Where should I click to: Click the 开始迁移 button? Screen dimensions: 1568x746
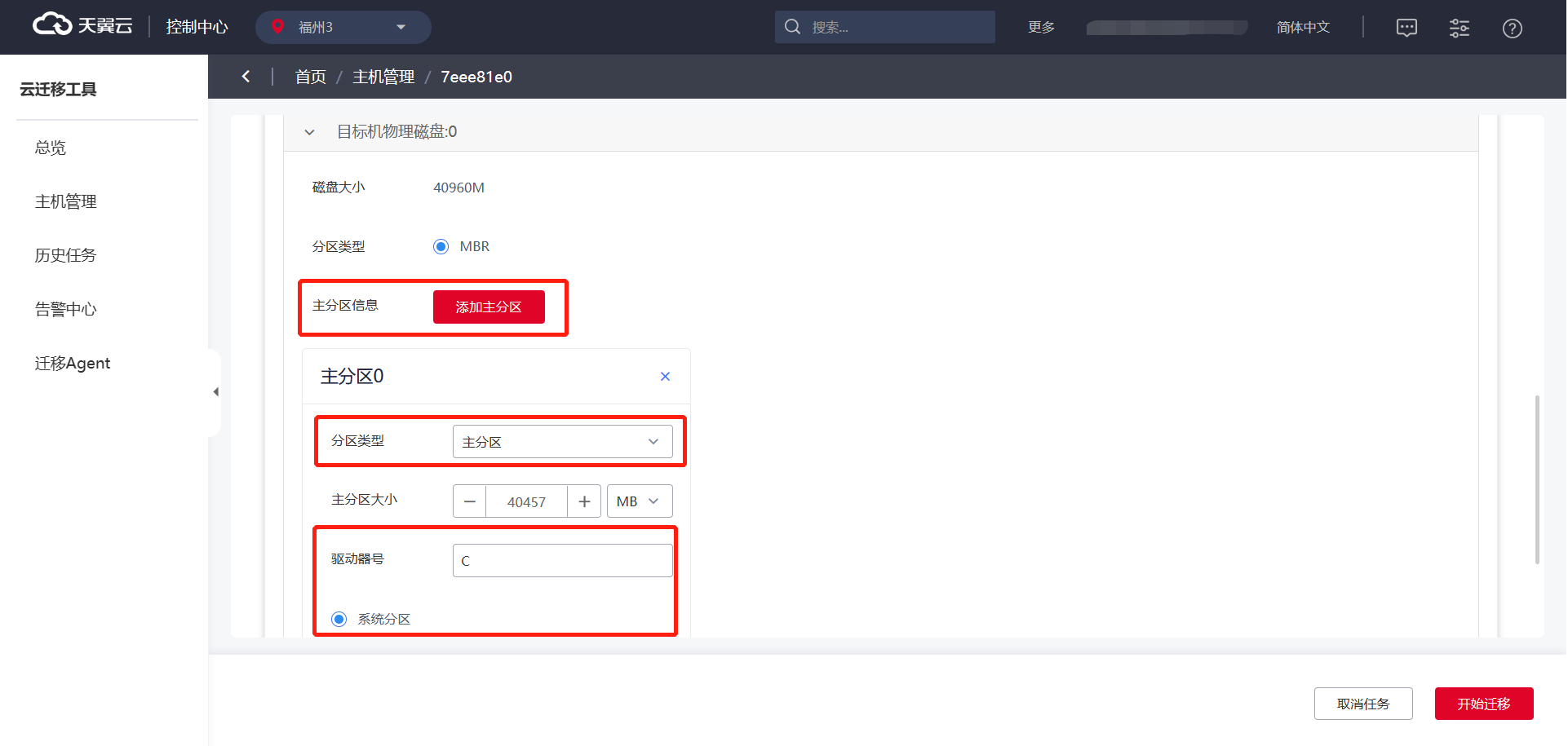[1483, 704]
